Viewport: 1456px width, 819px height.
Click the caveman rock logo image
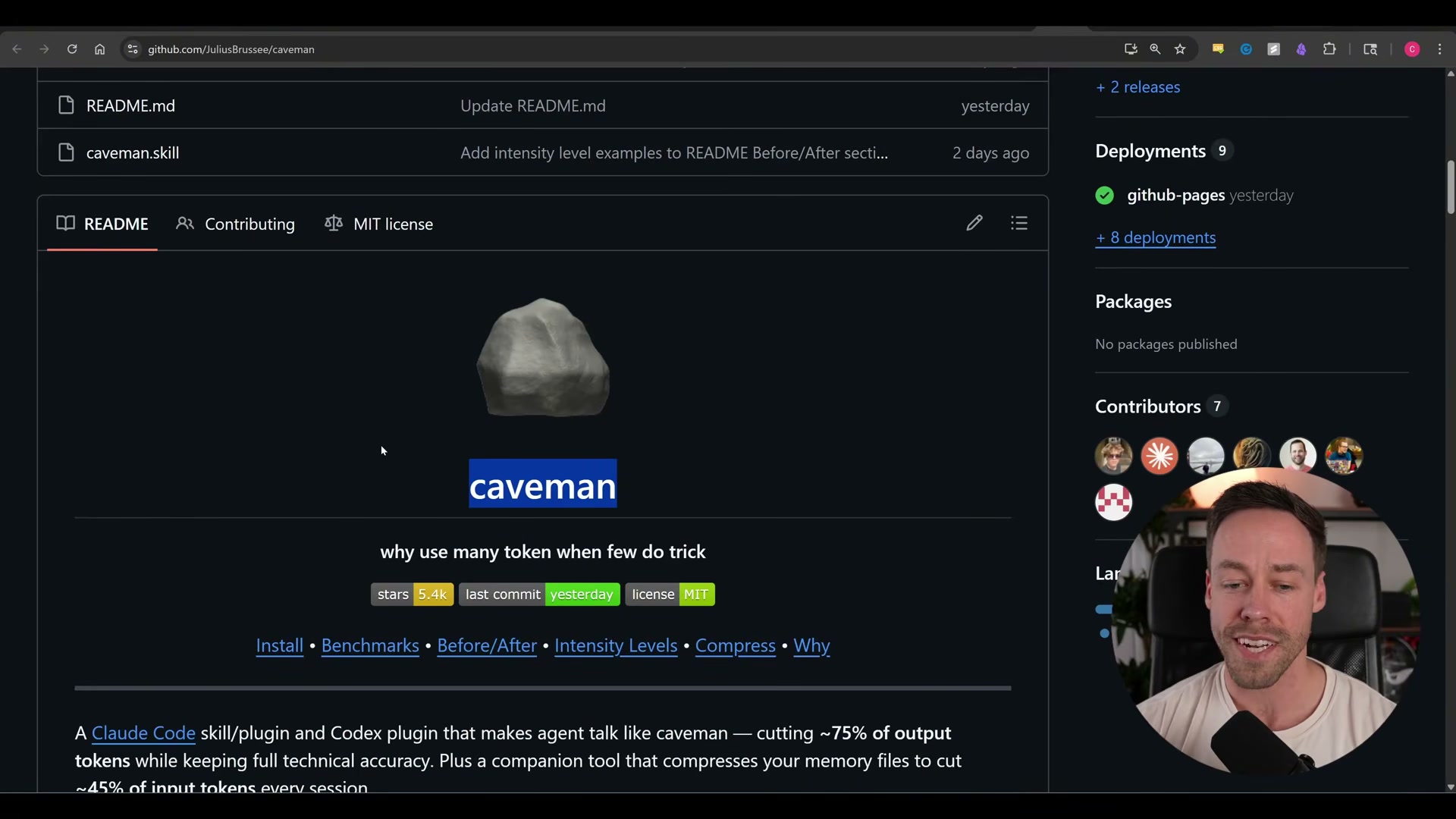543,357
